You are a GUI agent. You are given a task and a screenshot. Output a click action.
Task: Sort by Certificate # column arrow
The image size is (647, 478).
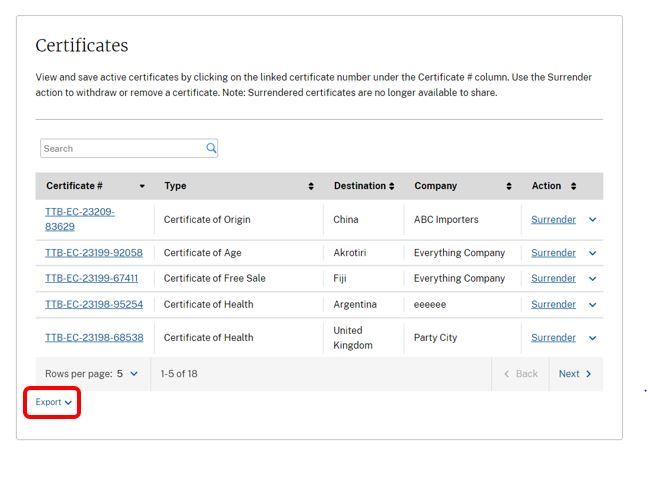click(x=142, y=186)
